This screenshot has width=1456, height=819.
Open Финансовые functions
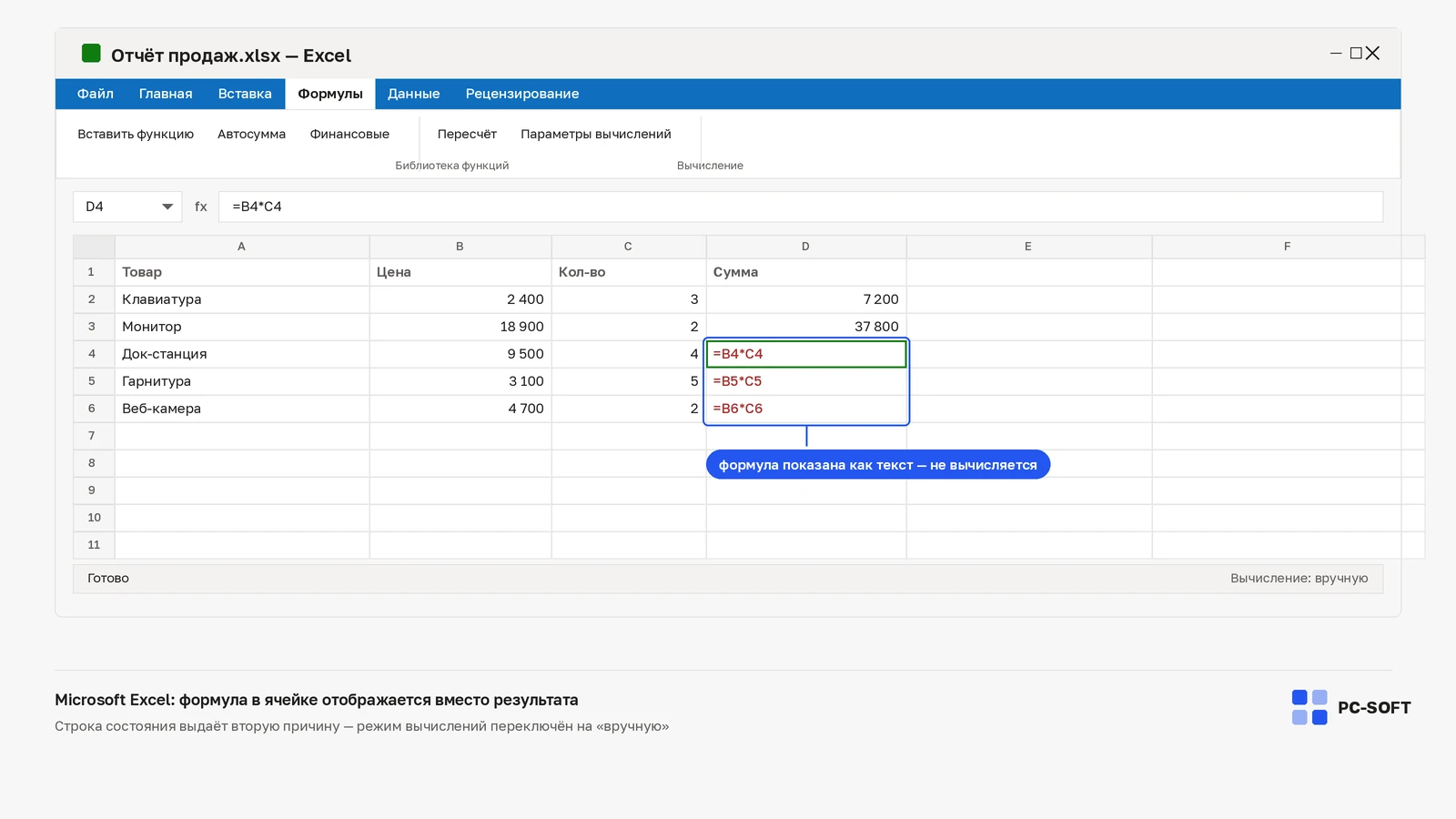349,134
